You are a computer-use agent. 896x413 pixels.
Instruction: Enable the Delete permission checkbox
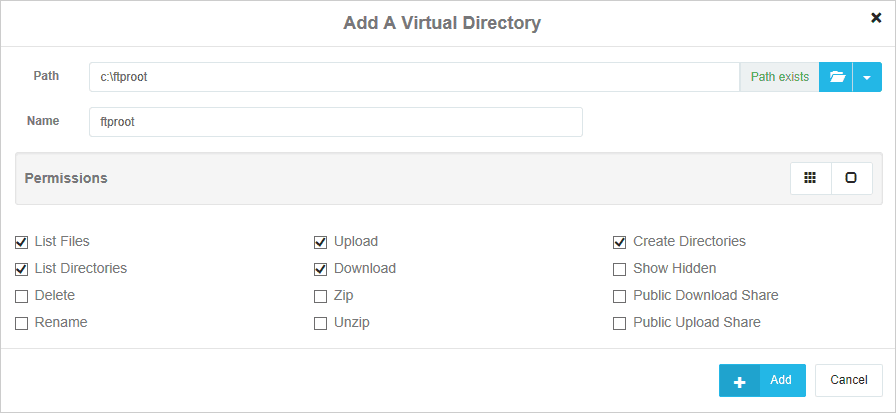(22, 296)
